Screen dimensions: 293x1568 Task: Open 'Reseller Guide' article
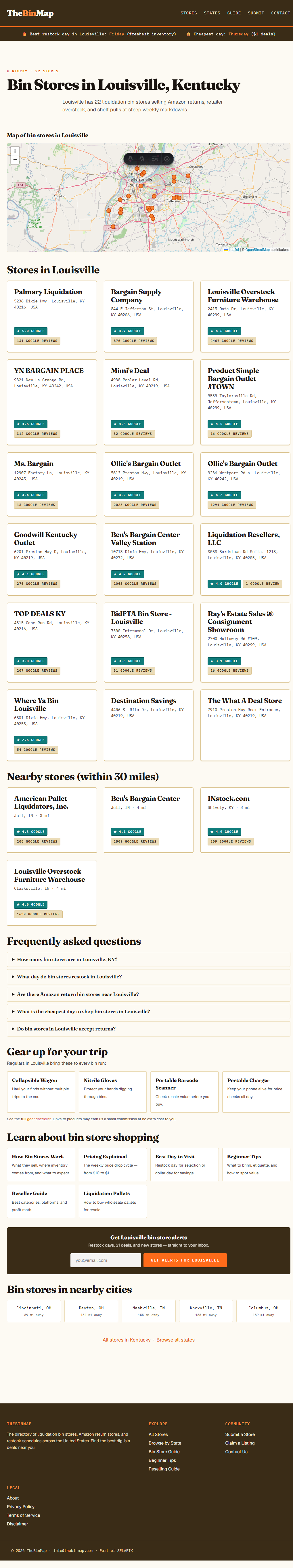41,1201
